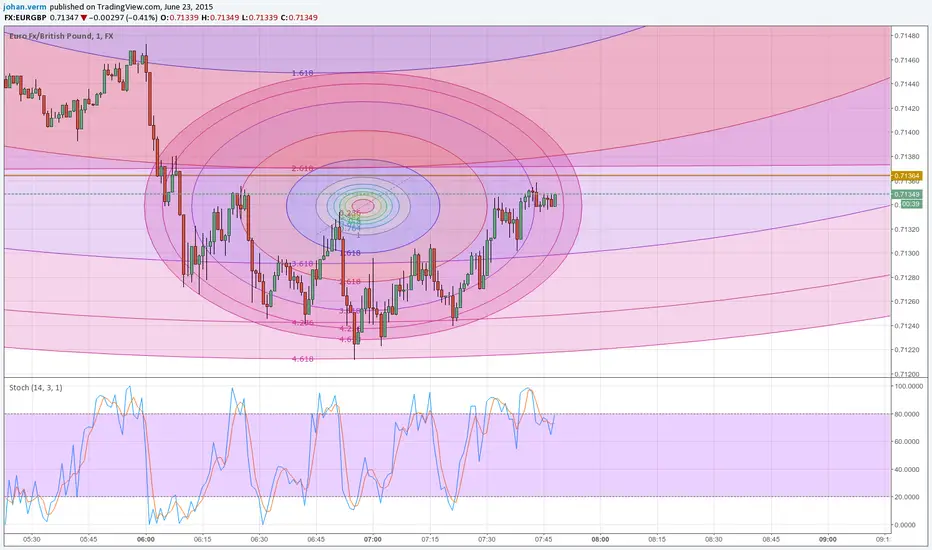Select the orange 0.71364 price label

tap(906, 176)
